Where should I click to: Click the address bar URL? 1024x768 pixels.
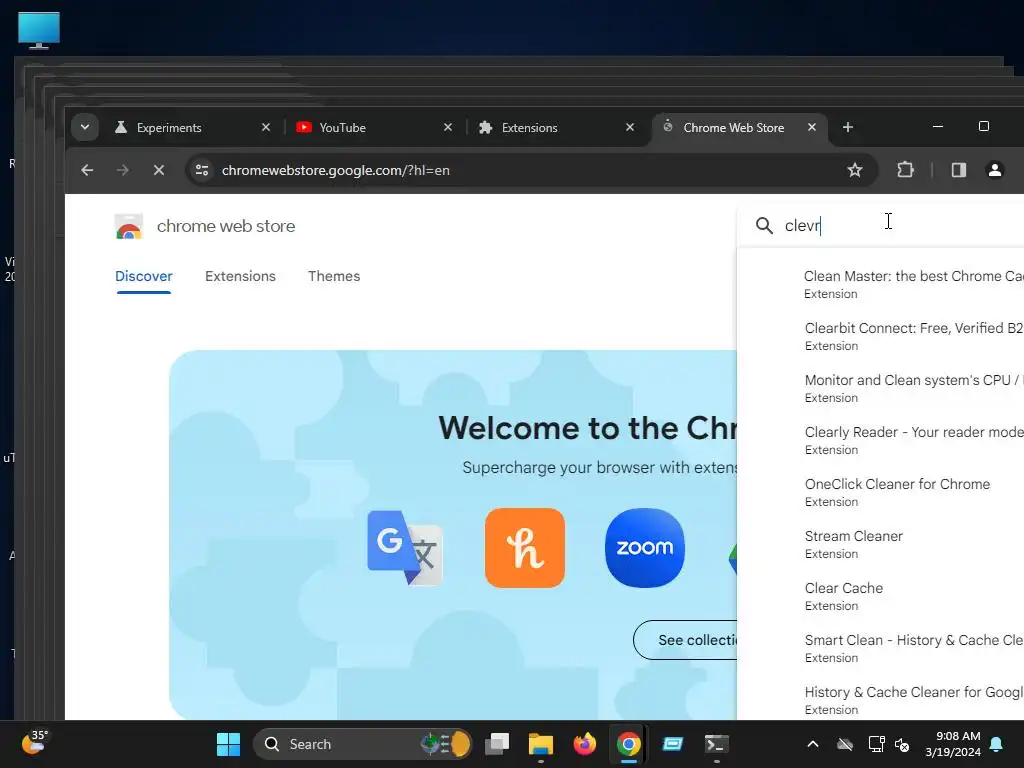point(336,170)
